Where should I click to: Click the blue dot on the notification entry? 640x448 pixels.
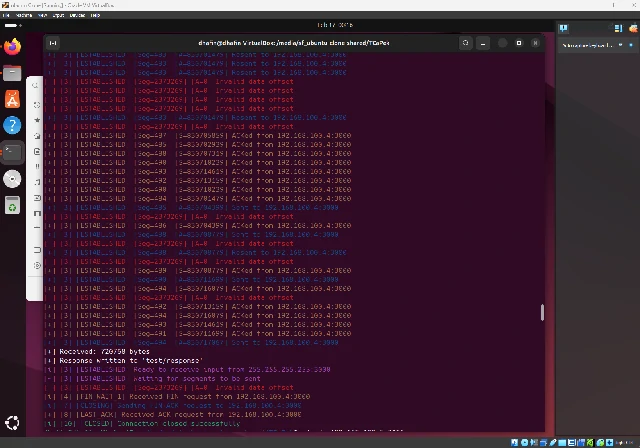coord(631,45)
